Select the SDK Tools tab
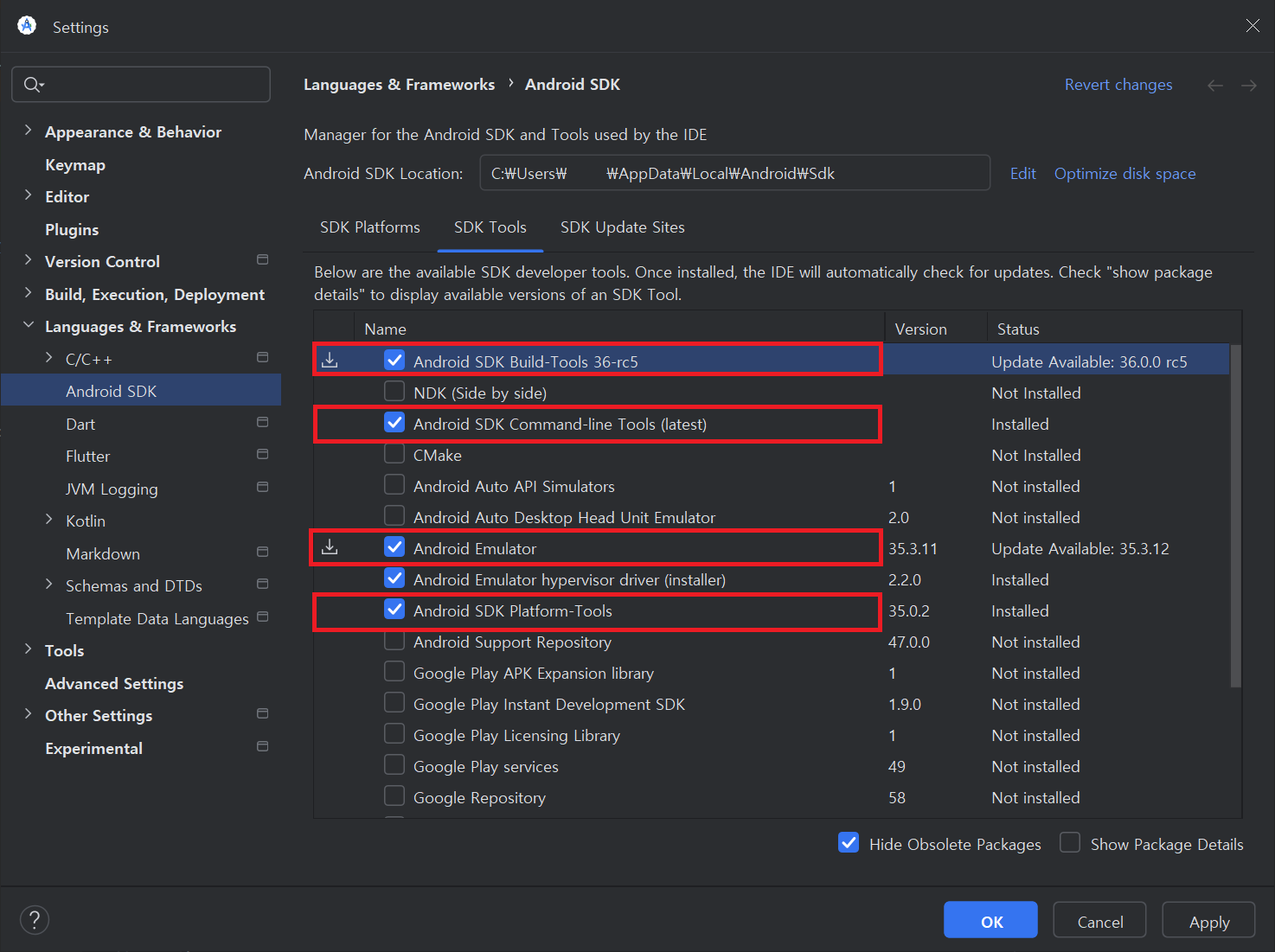Image resolution: width=1275 pixels, height=952 pixels. tap(490, 227)
